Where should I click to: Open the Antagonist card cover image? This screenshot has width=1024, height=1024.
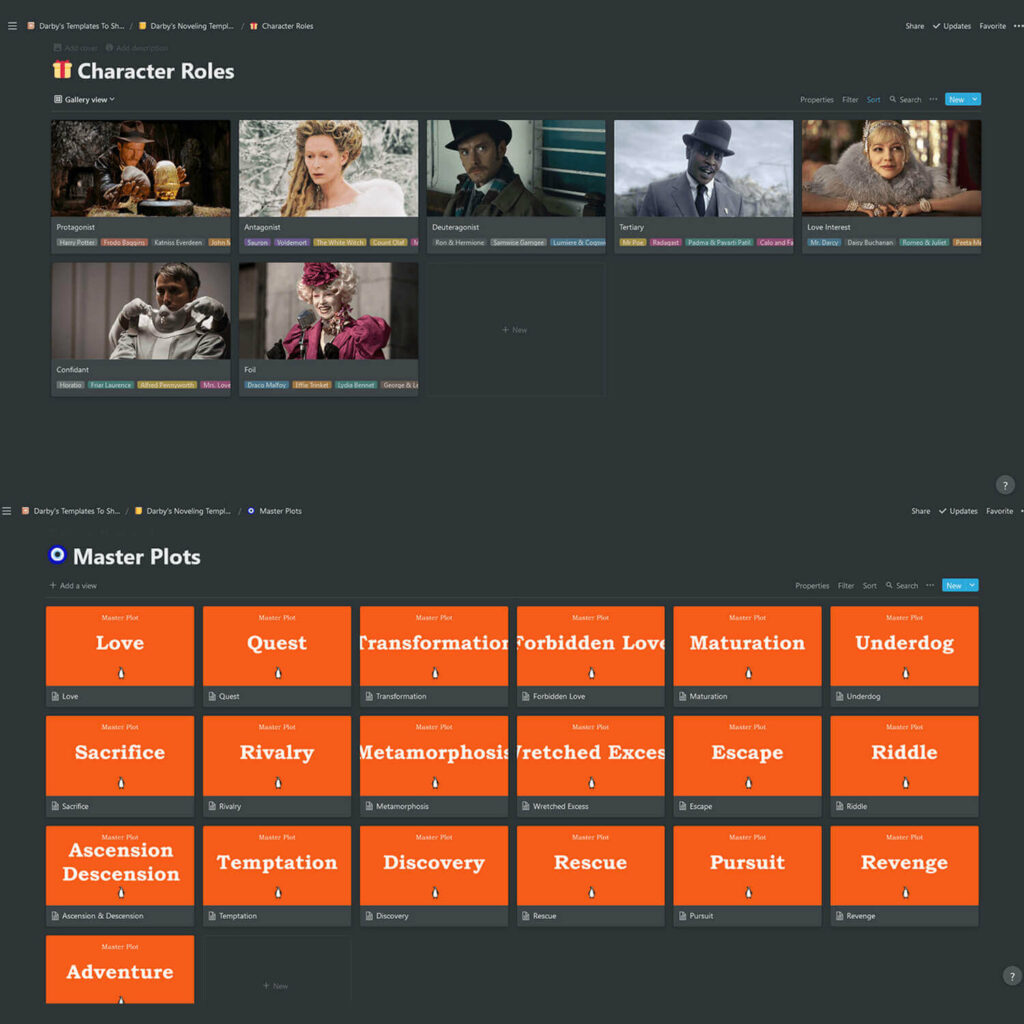(x=328, y=168)
